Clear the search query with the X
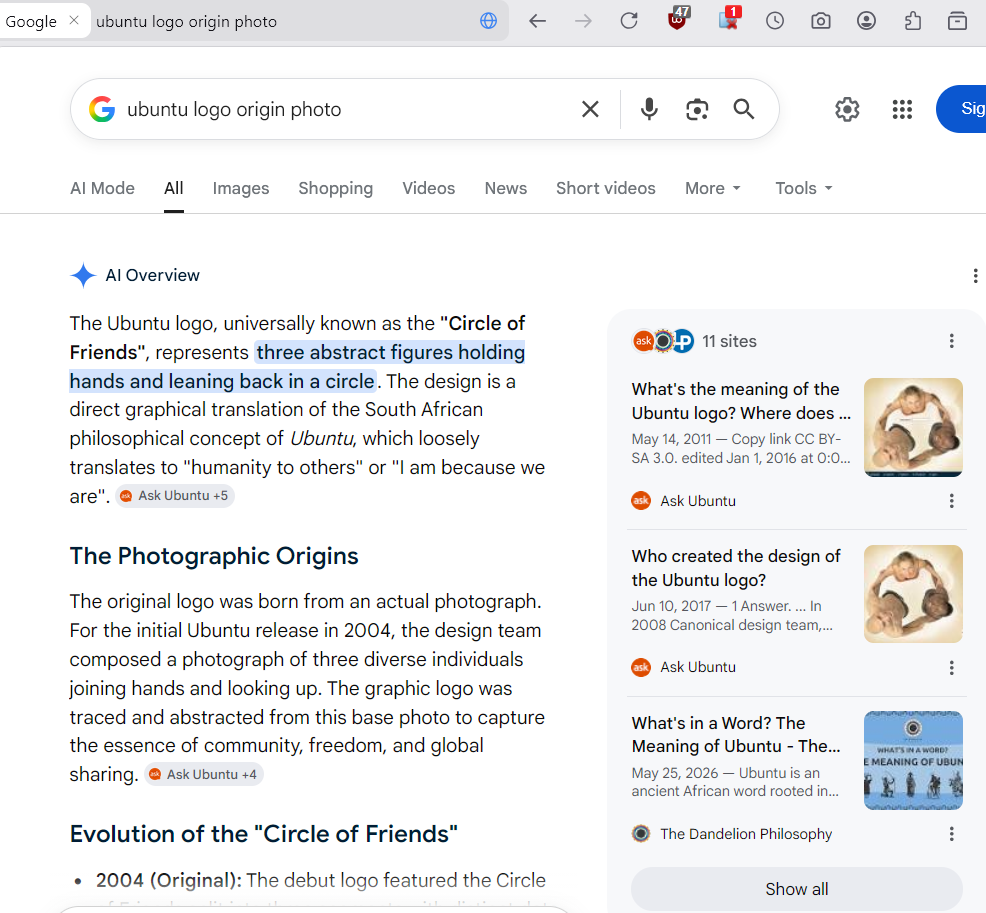The height and width of the screenshot is (913, 986). point(590,109)
